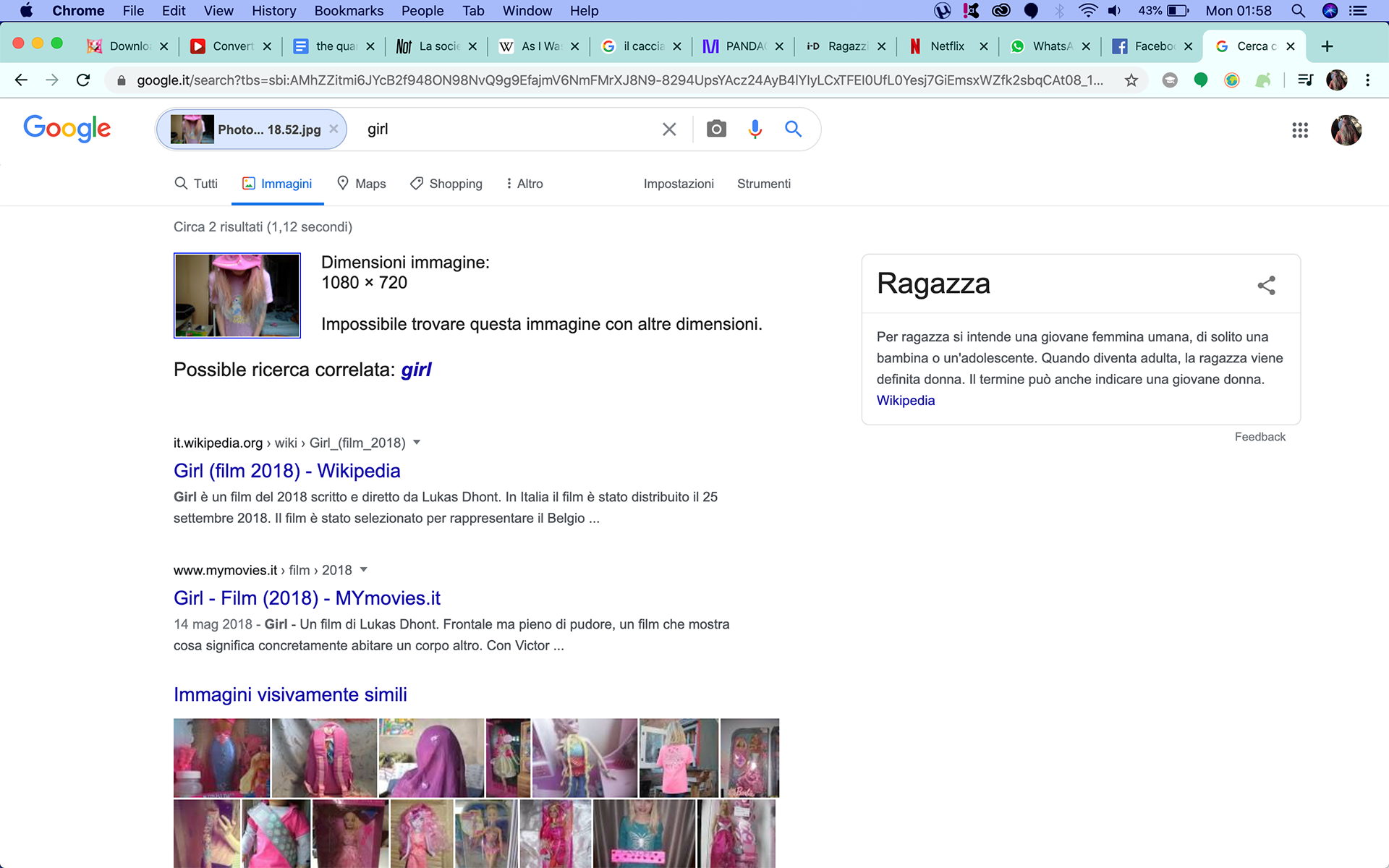Clear the search text with X
The width and height of the screenshot is (1389, 868).
tap(669, 129)
